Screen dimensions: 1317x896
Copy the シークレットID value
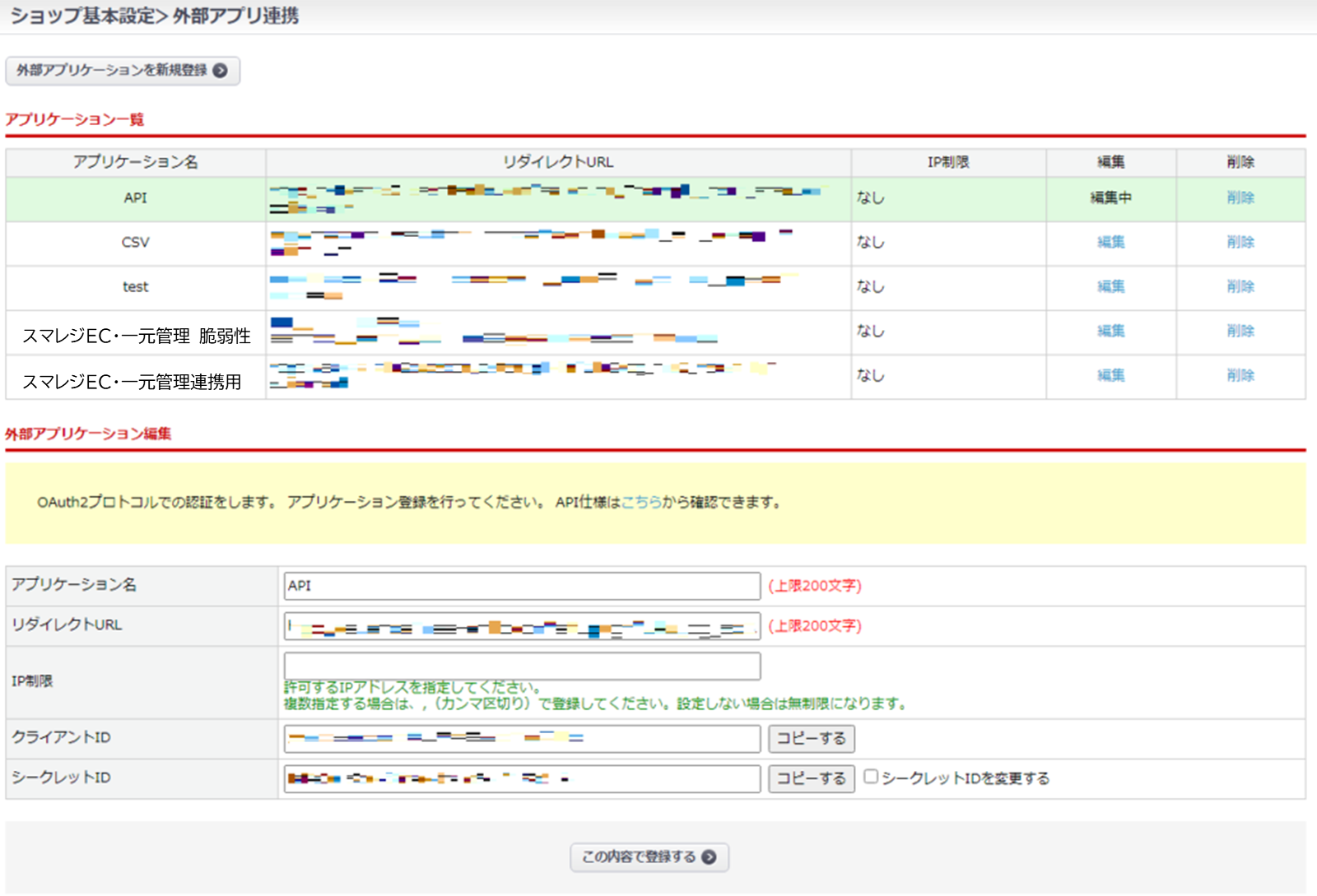click(811, 778)
